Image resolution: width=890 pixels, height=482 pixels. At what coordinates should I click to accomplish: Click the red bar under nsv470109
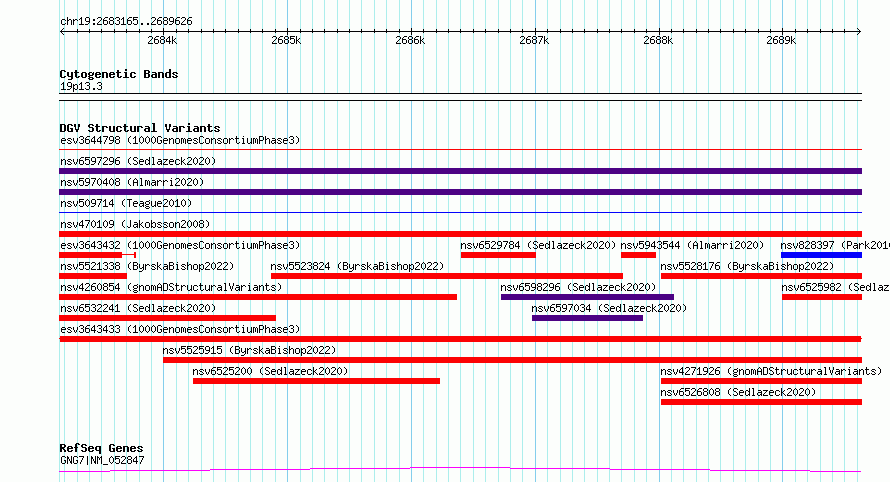click(460, 234)
